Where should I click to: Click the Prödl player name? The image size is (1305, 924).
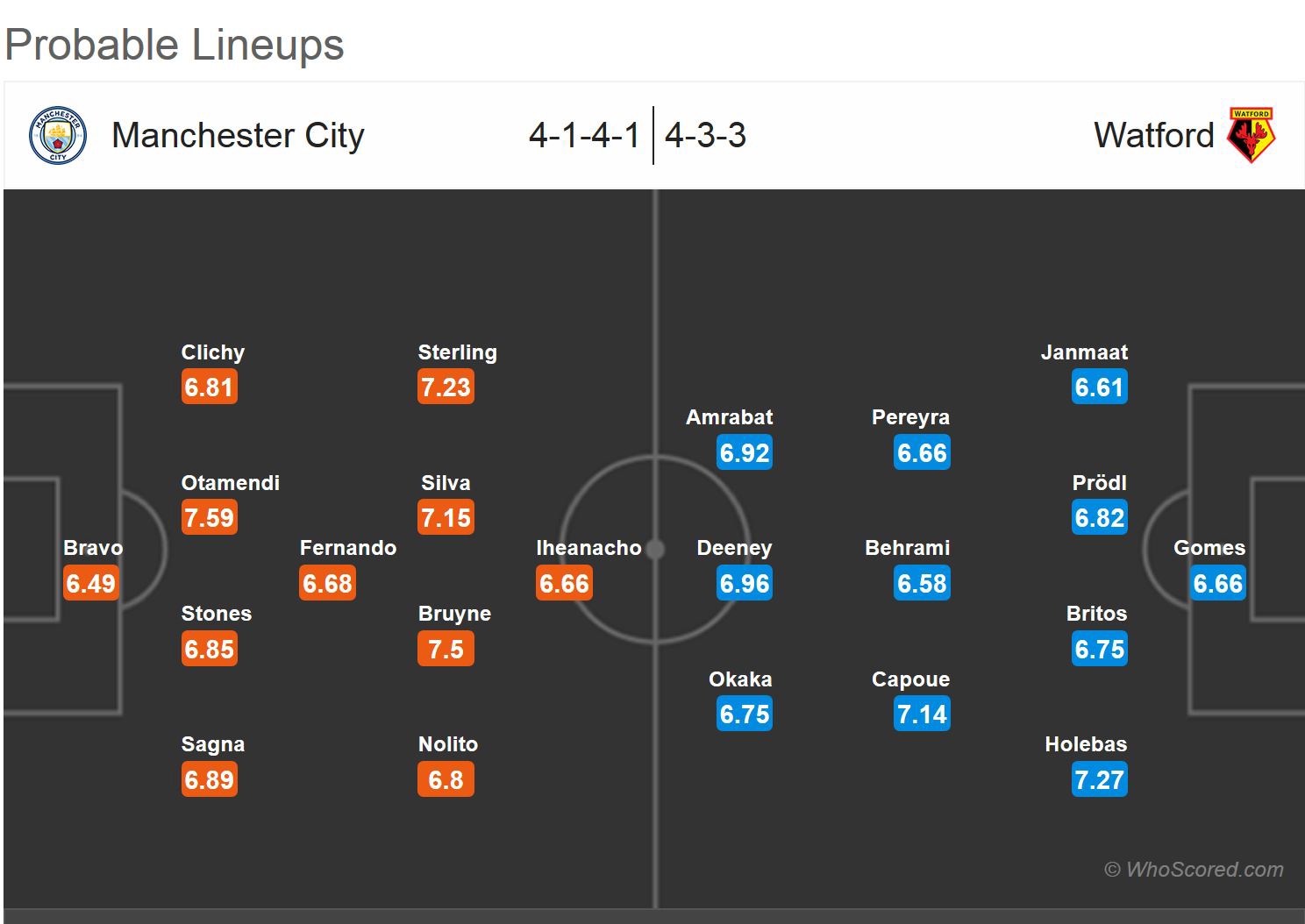coord(1099,483)
